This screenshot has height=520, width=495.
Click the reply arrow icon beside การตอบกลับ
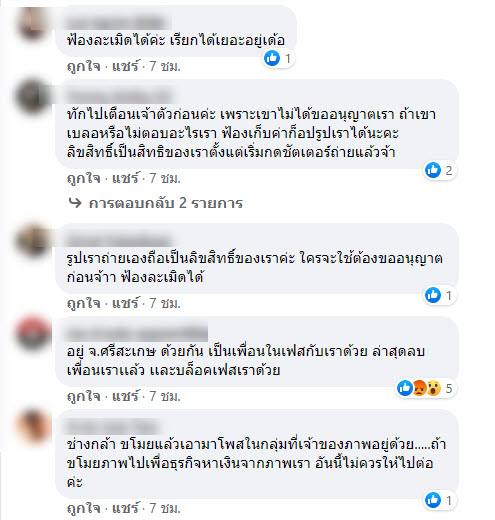click(x=75, y=202)
